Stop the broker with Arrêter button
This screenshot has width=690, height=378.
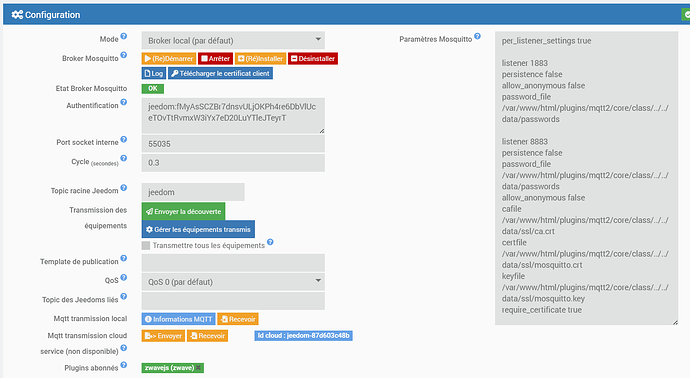coord(216,59)
